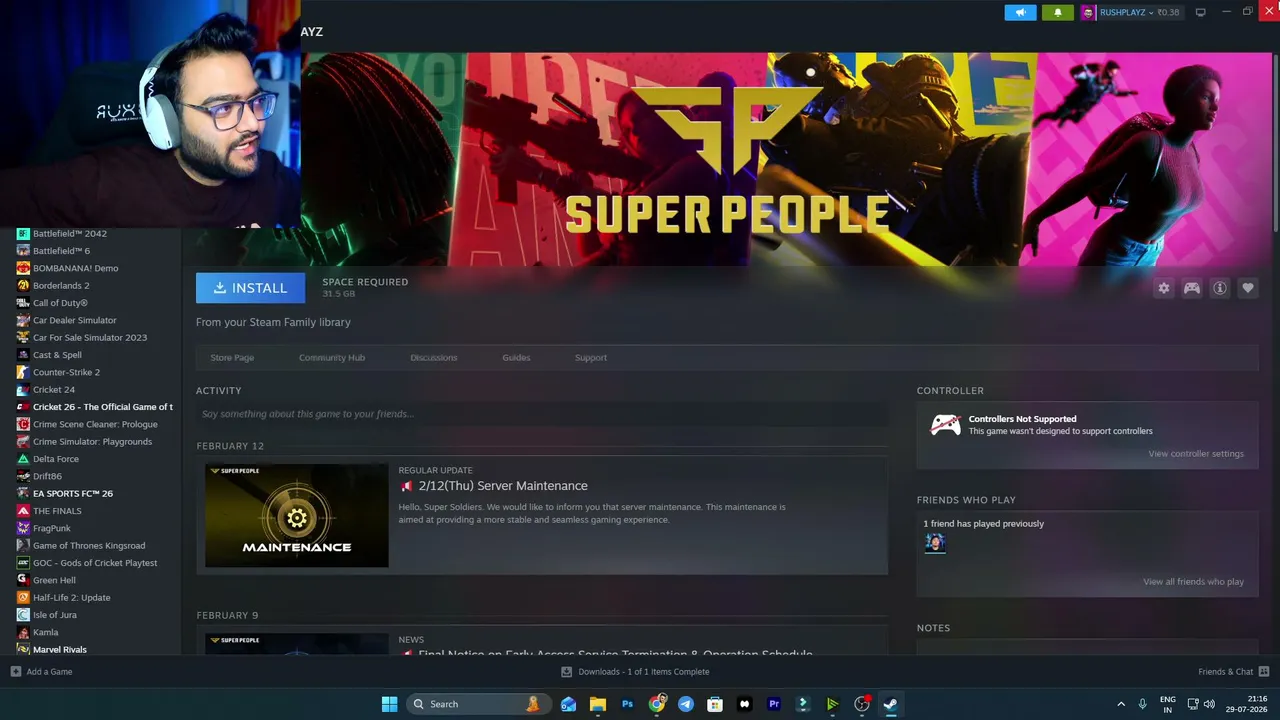Select Isle of Jura in the library
Viewport: 1280px width, 720px height.
[55, 615]
